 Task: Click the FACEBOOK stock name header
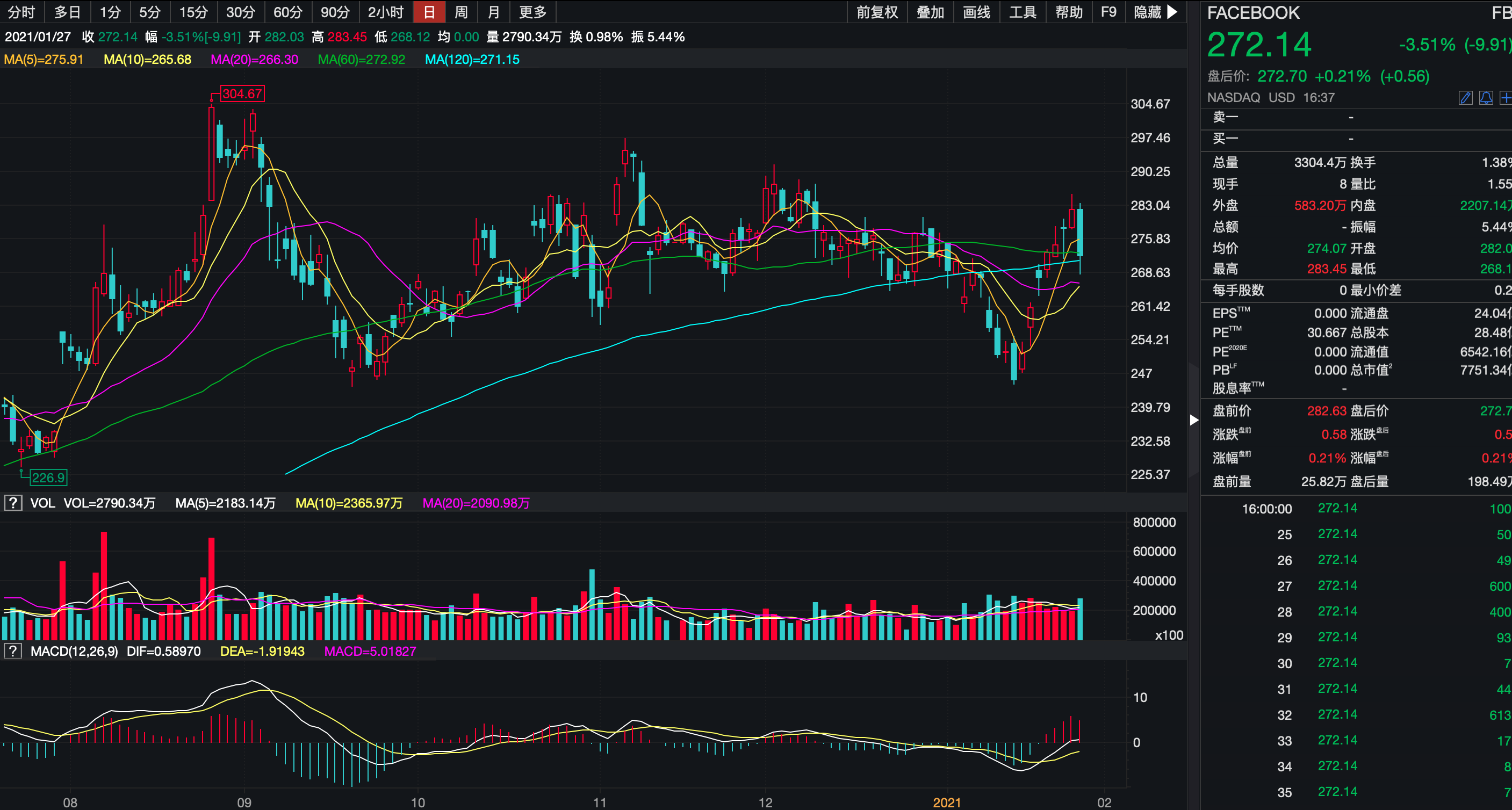point(1253,13)
